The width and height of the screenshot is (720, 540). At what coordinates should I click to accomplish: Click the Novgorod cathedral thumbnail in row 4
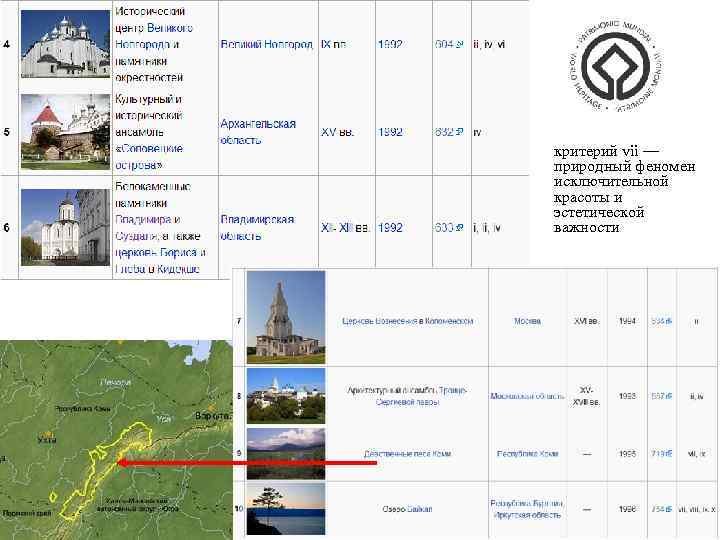tap(66, 44)
